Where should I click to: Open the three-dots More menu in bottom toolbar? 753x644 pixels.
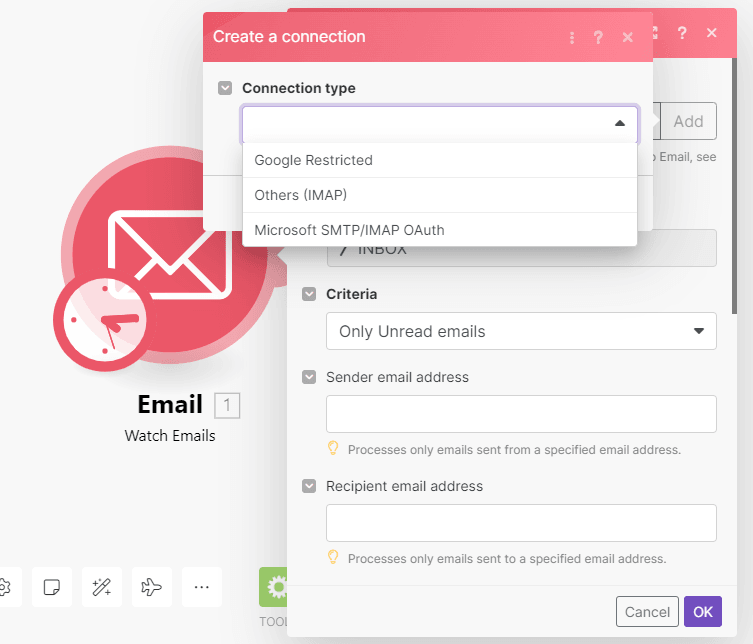[202, 587]
